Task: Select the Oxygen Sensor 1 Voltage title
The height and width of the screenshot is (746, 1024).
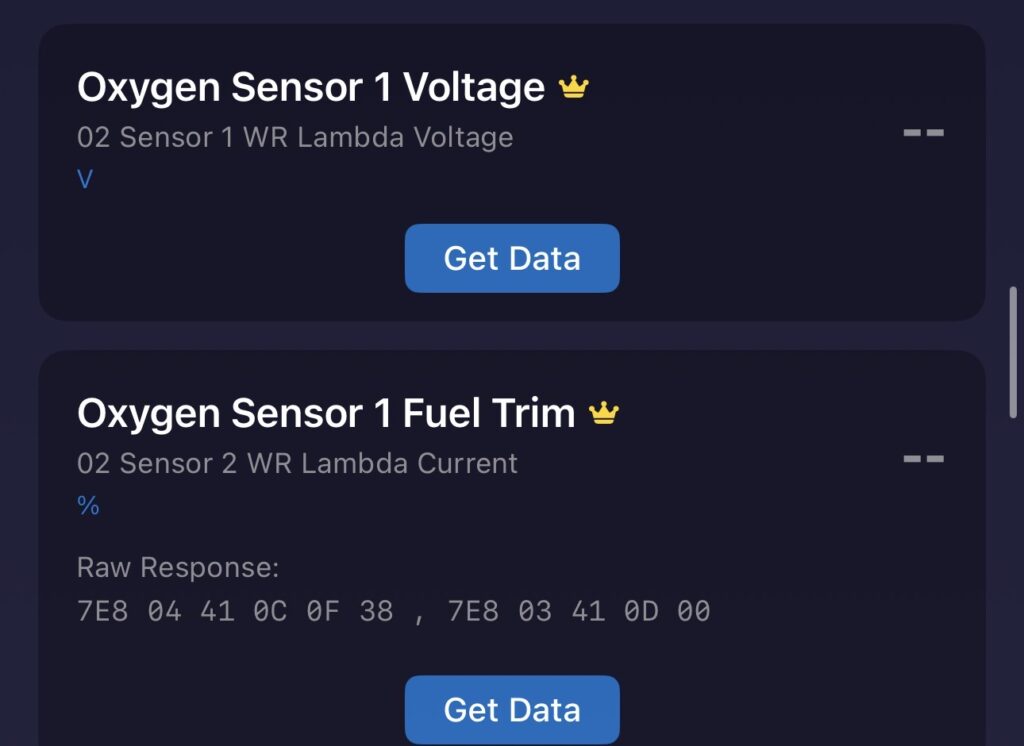Action: (x=310, y=88)
